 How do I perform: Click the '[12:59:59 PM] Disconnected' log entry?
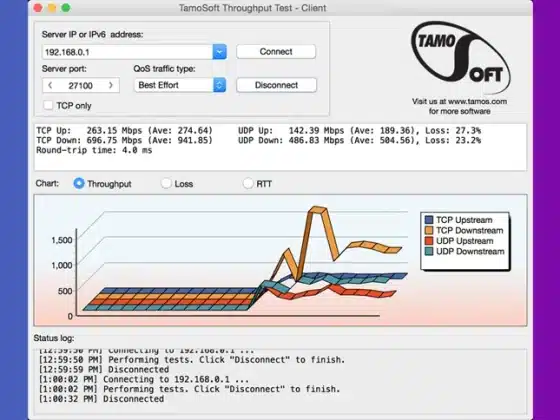[x=104, y=370]
